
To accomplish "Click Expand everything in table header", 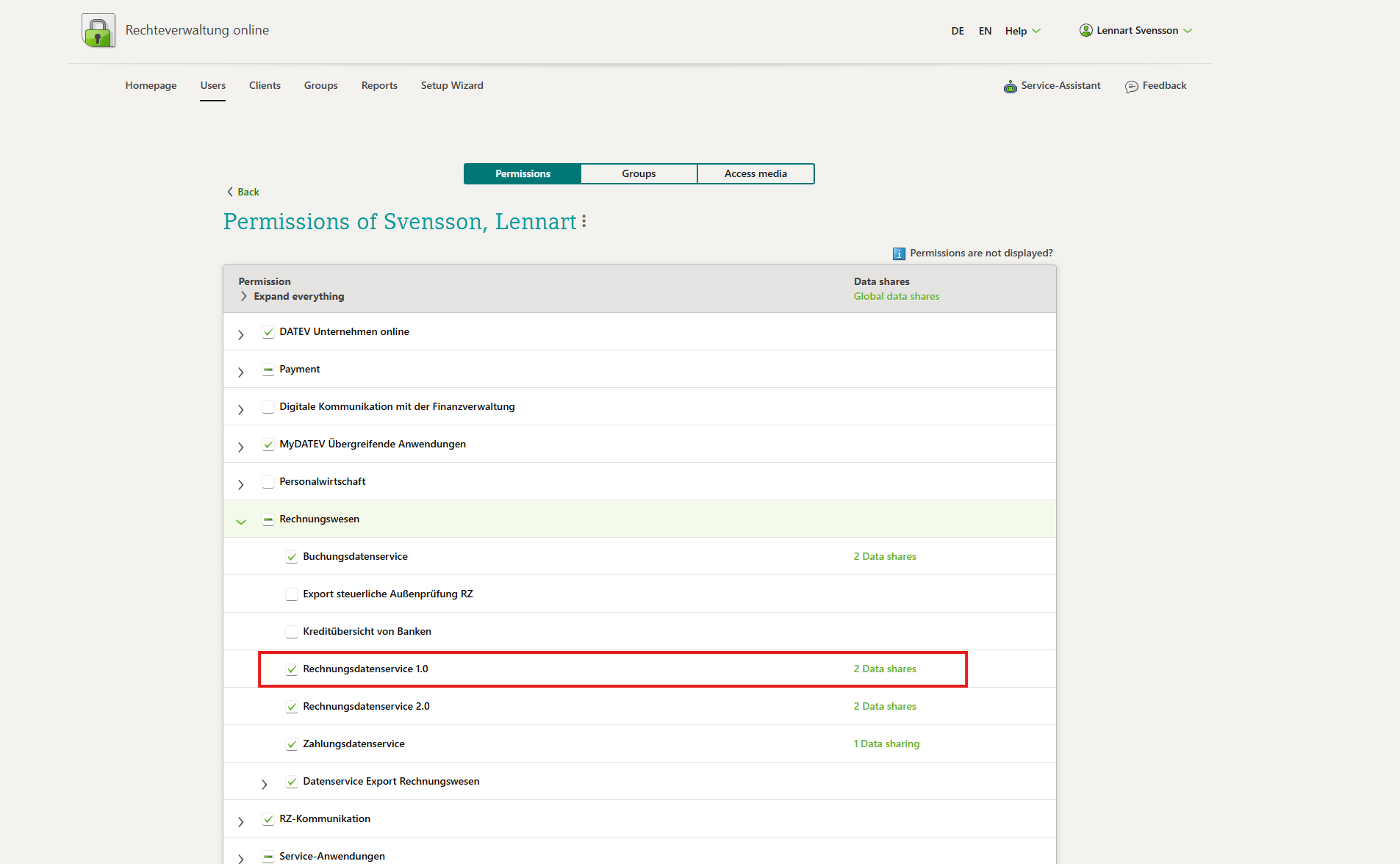I will click(x=292, y=296).
